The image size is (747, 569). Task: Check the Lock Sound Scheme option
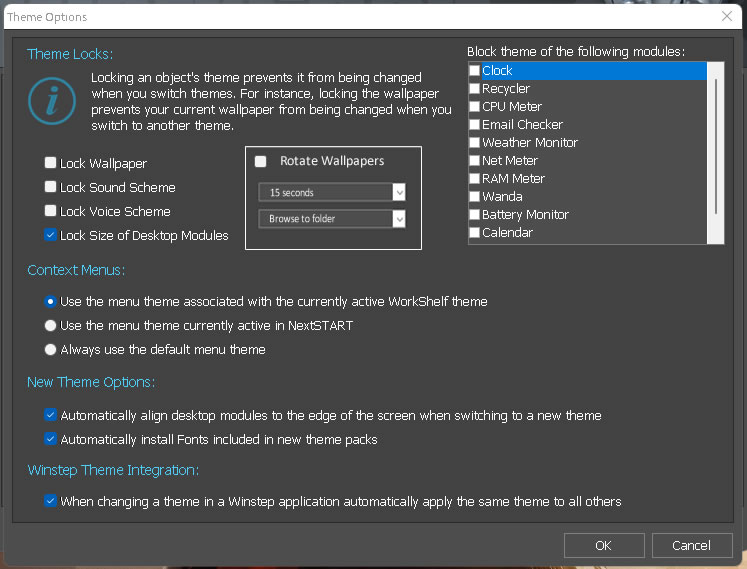[51, 187]
